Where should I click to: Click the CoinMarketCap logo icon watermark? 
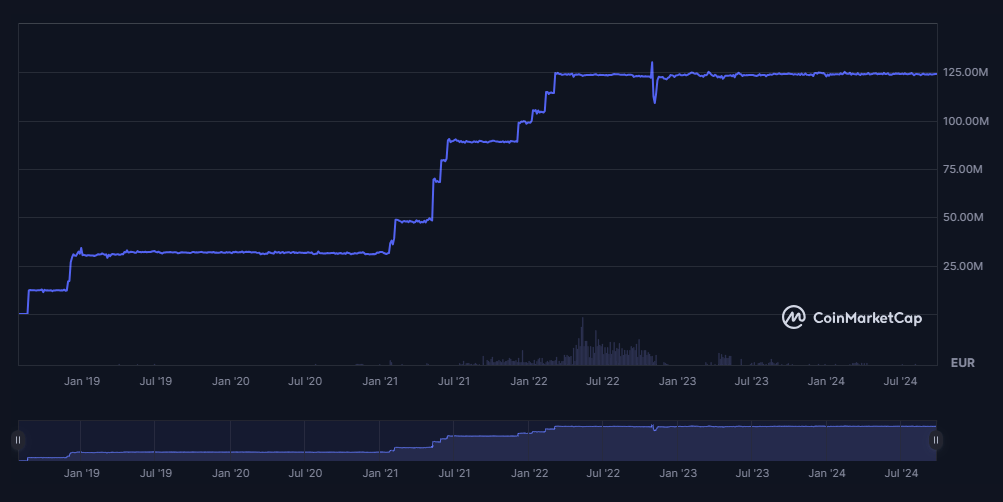tap(794, 317)
